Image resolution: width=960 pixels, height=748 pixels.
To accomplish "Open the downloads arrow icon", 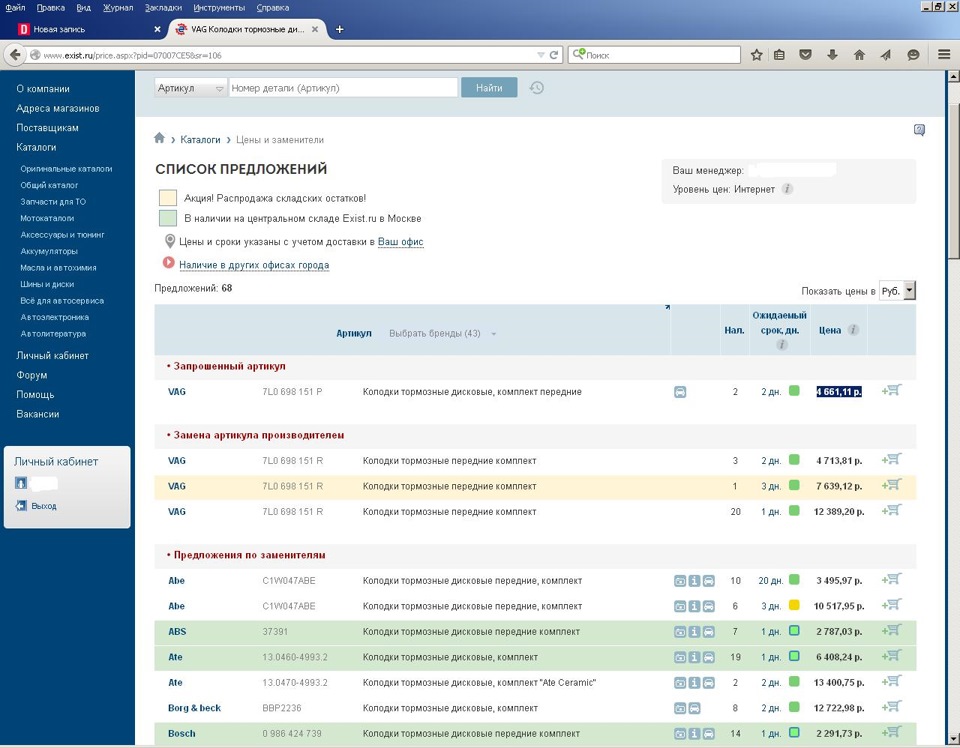I will [832, 55].
